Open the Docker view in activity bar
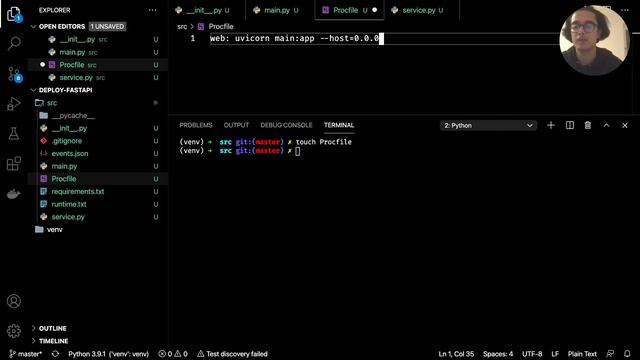 click(x=14, y=194)
